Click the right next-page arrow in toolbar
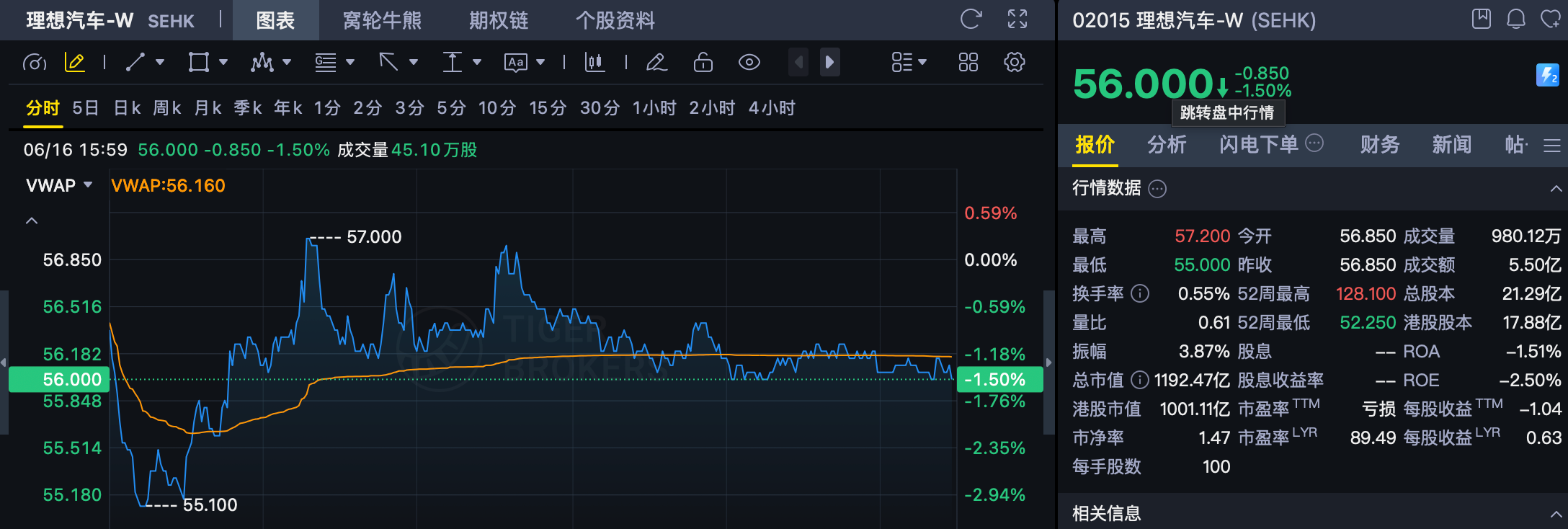 point(830,63)
